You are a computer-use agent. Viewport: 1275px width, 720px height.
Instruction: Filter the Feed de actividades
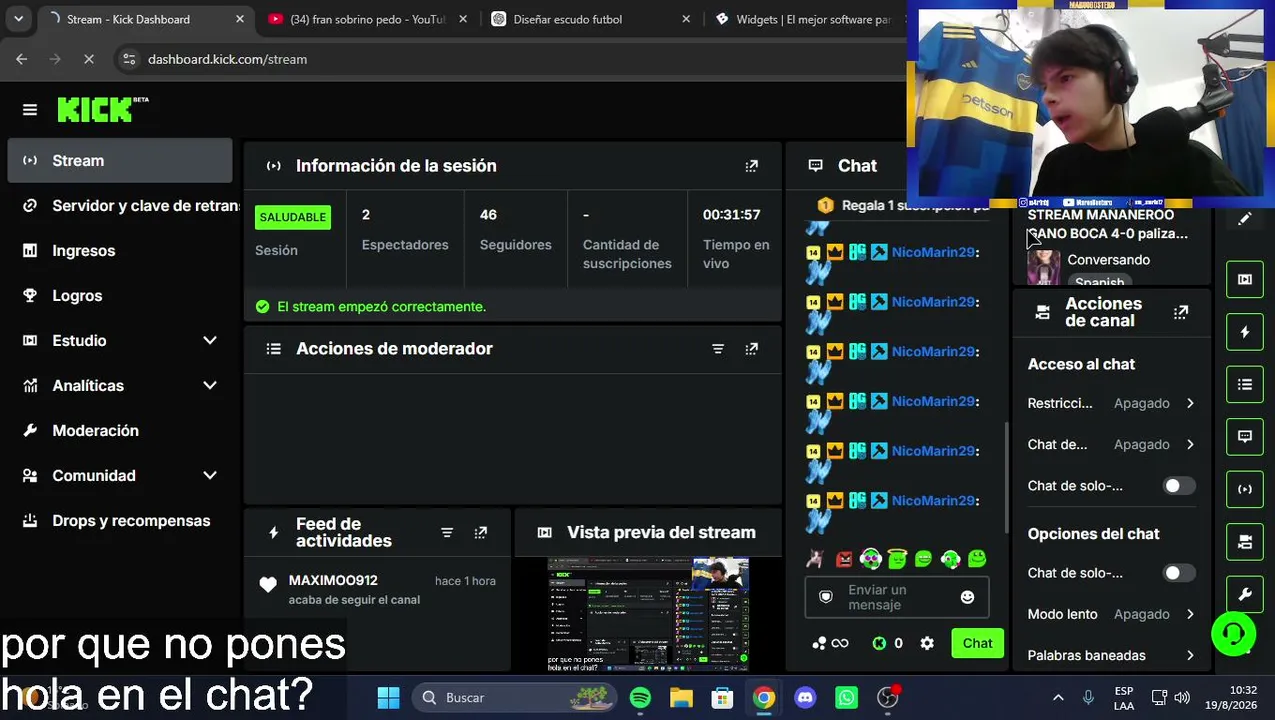point(447,533)
